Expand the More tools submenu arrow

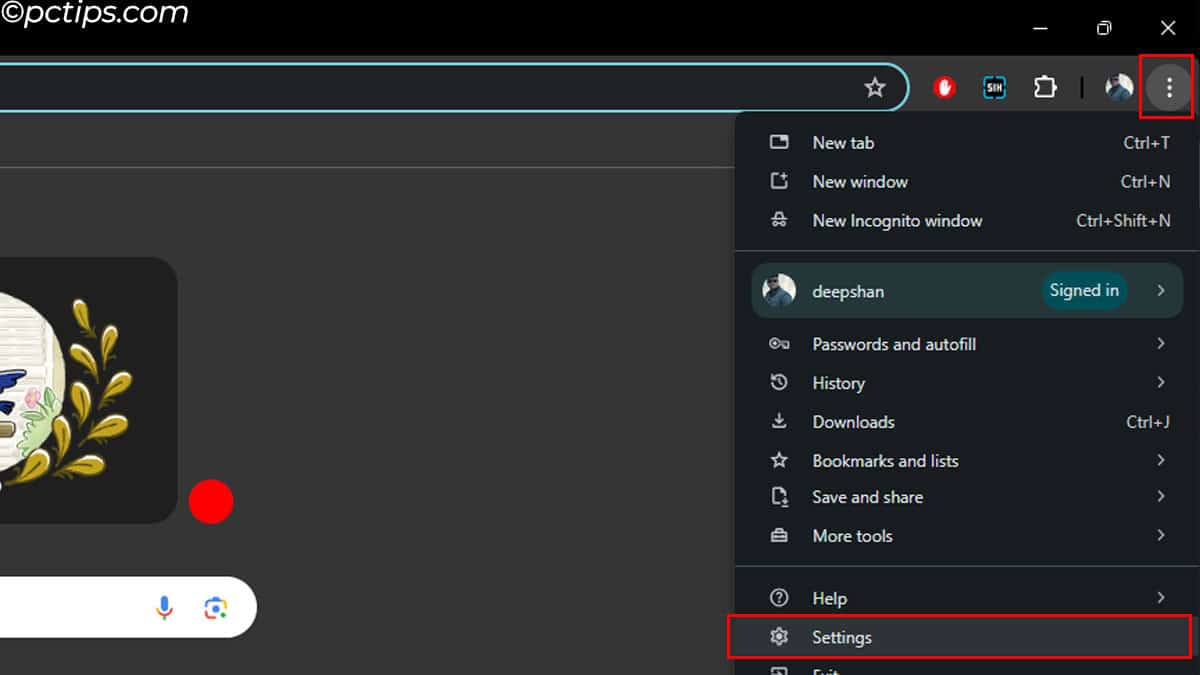[1161, 536]
